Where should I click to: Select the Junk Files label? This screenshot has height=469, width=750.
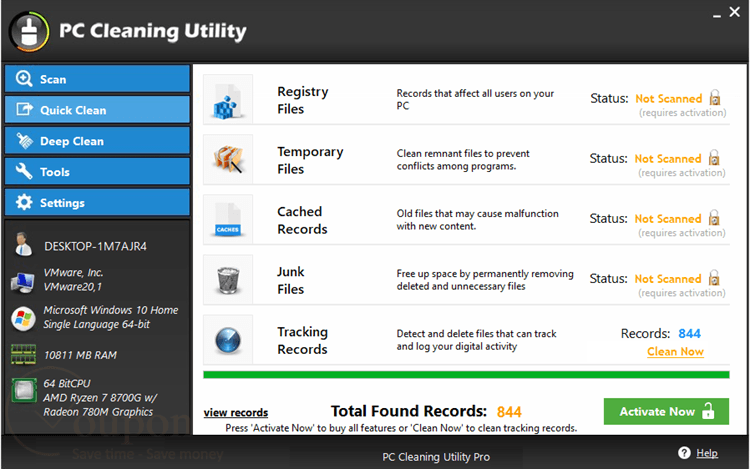(x=290, y=280)
